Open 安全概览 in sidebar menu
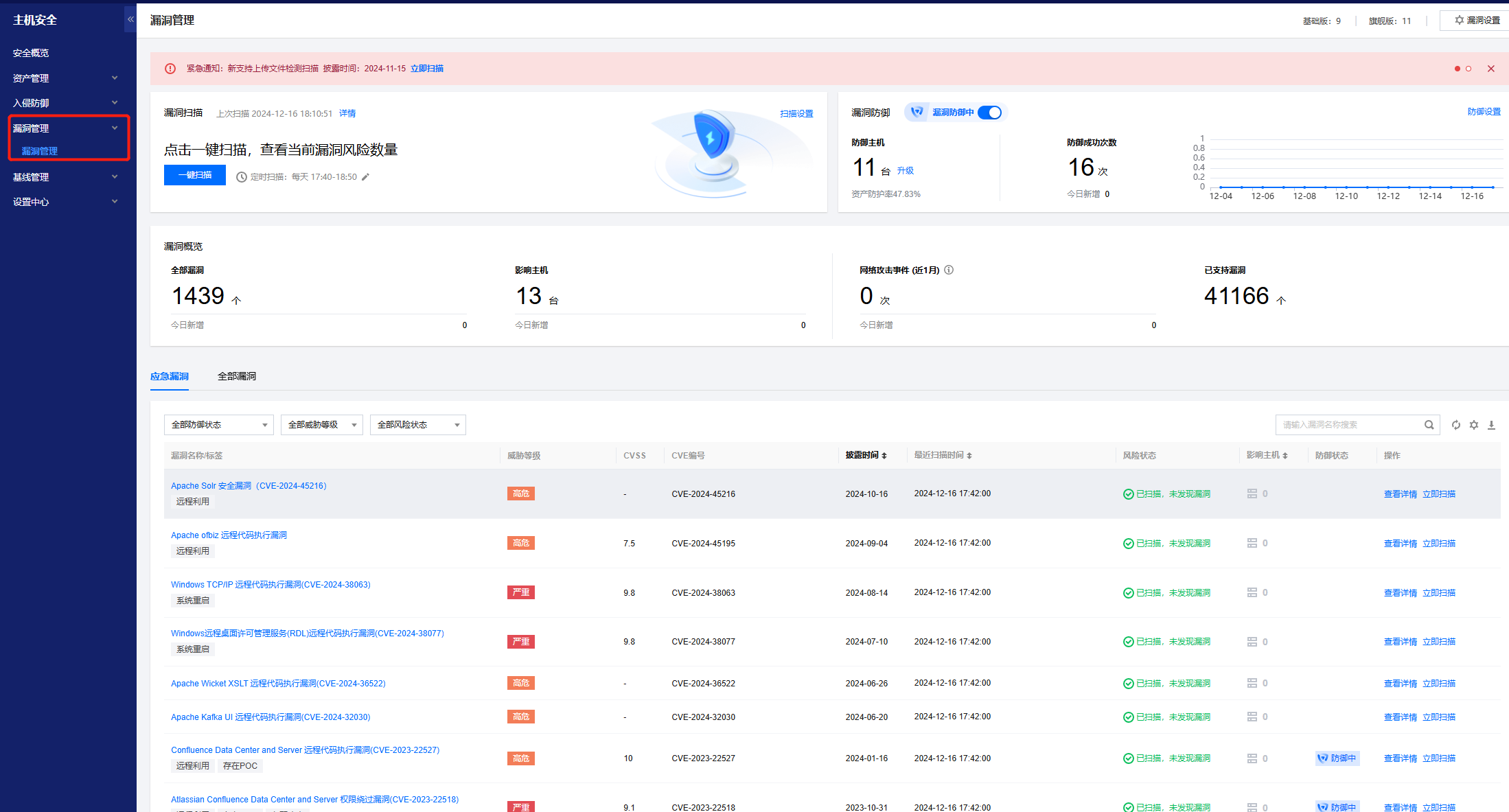This screenshot has width=1509, height=812. pyautogui.click(x=31, y=53)
